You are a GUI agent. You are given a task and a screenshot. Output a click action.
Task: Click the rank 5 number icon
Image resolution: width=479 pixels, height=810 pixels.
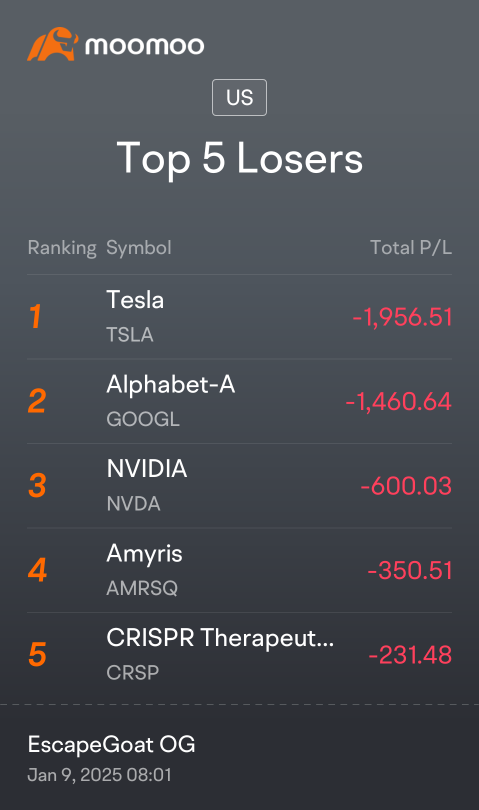37,655
